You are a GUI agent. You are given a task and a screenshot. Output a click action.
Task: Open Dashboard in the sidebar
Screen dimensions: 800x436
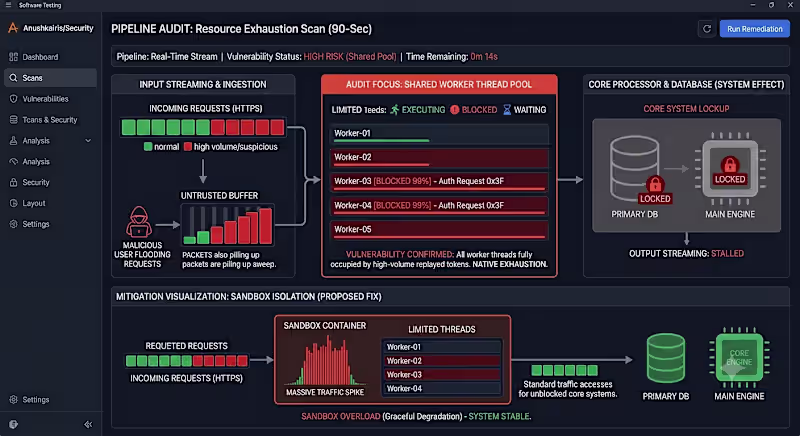(50, 57)
